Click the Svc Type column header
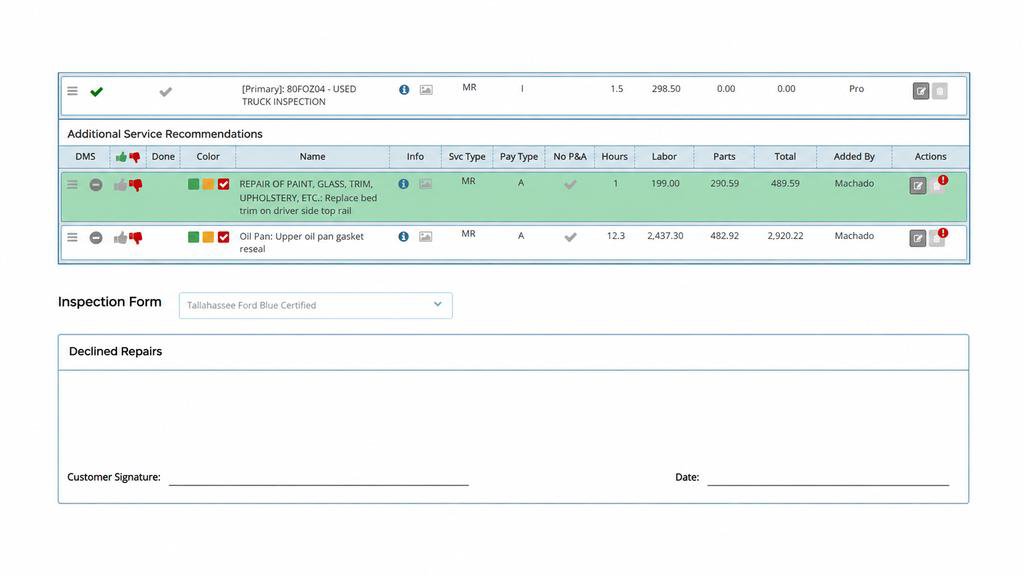 [x=467, y=157]
